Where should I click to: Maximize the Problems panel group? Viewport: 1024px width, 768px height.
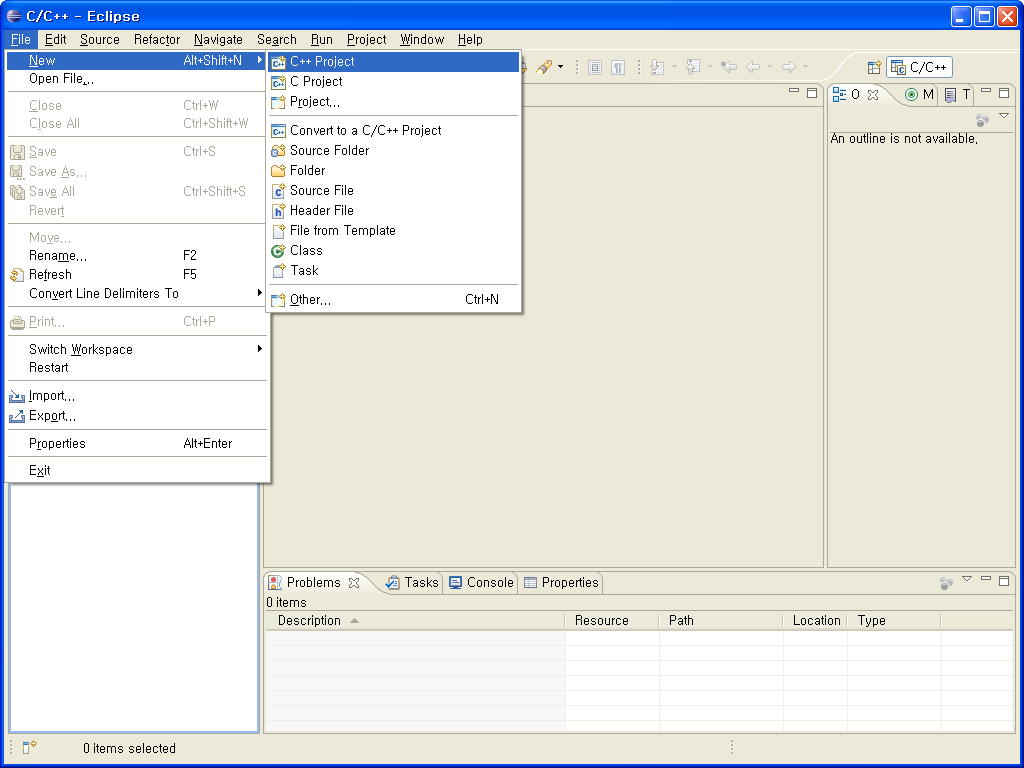pyautogui.click(x=1004, y=580)
